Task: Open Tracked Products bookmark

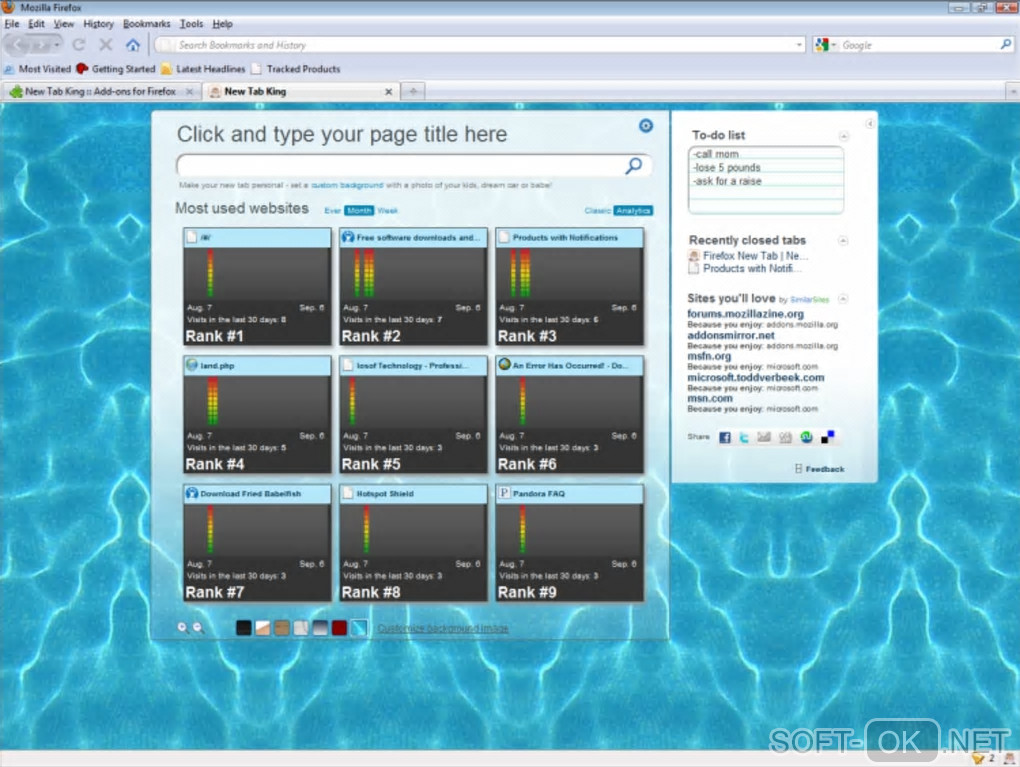Action: [x=296, y=69]
